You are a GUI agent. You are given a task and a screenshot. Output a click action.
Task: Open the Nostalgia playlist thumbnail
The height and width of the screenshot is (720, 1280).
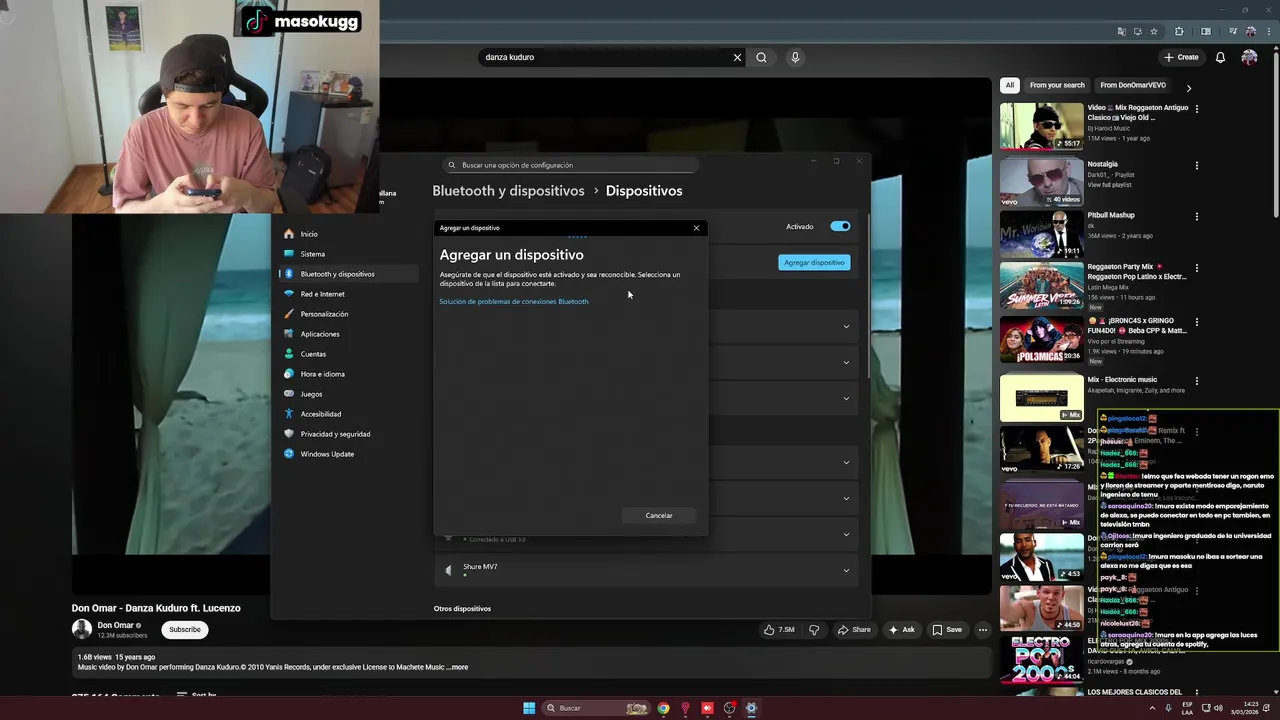[1041, 181]
